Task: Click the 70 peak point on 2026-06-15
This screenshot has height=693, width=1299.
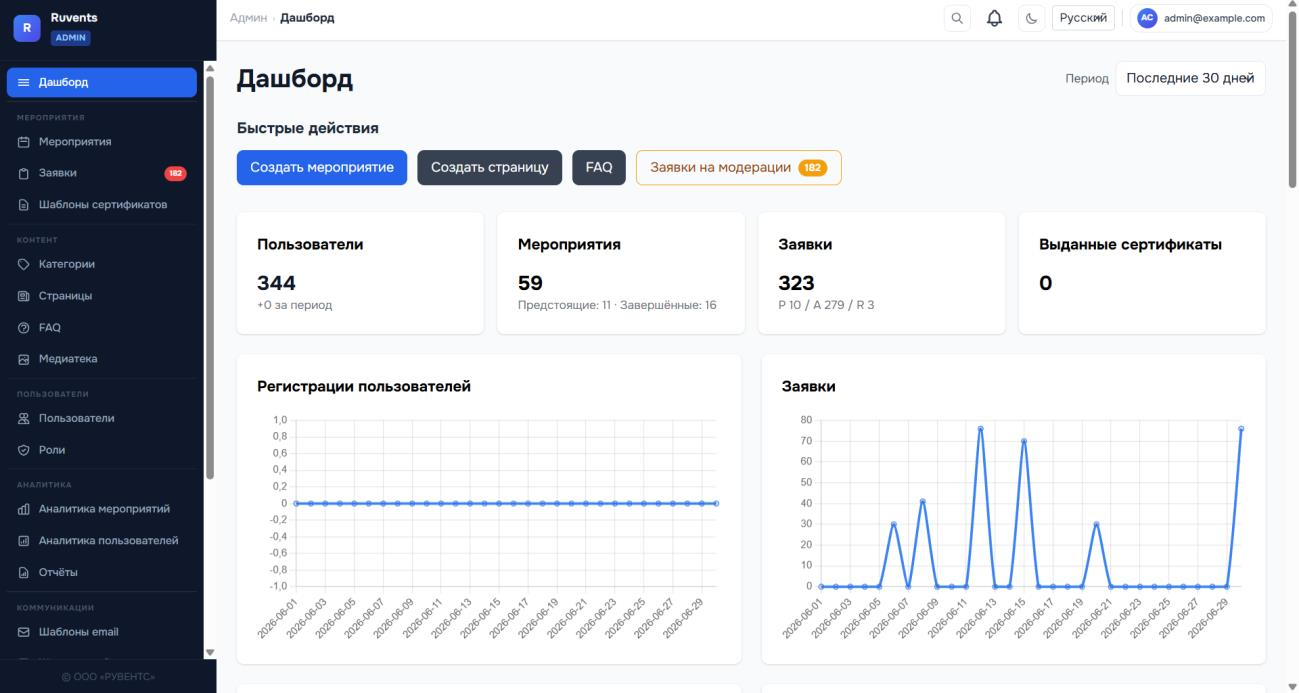Action: click(1024, 441)
